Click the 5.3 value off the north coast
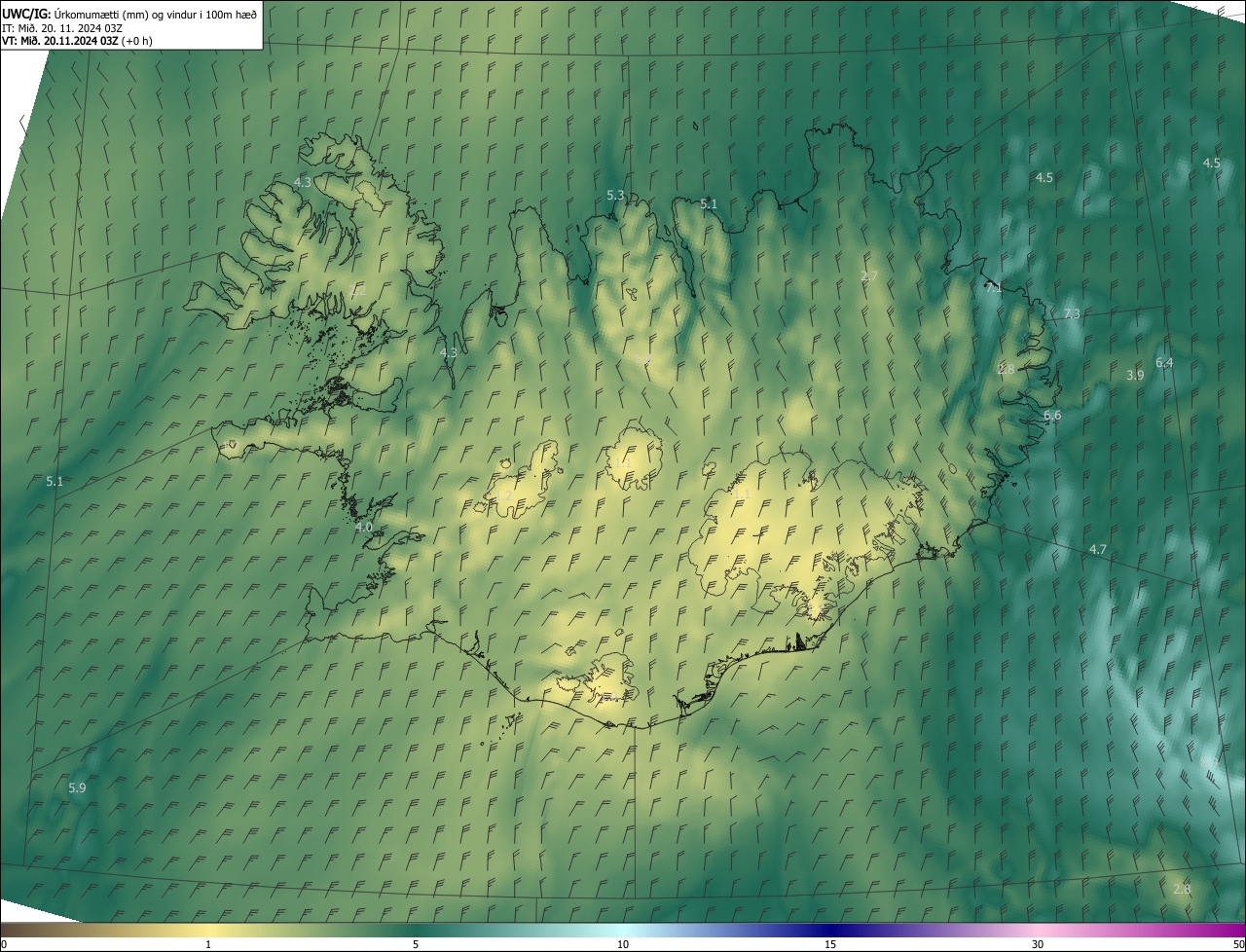1246x952 pixels. 615,196
